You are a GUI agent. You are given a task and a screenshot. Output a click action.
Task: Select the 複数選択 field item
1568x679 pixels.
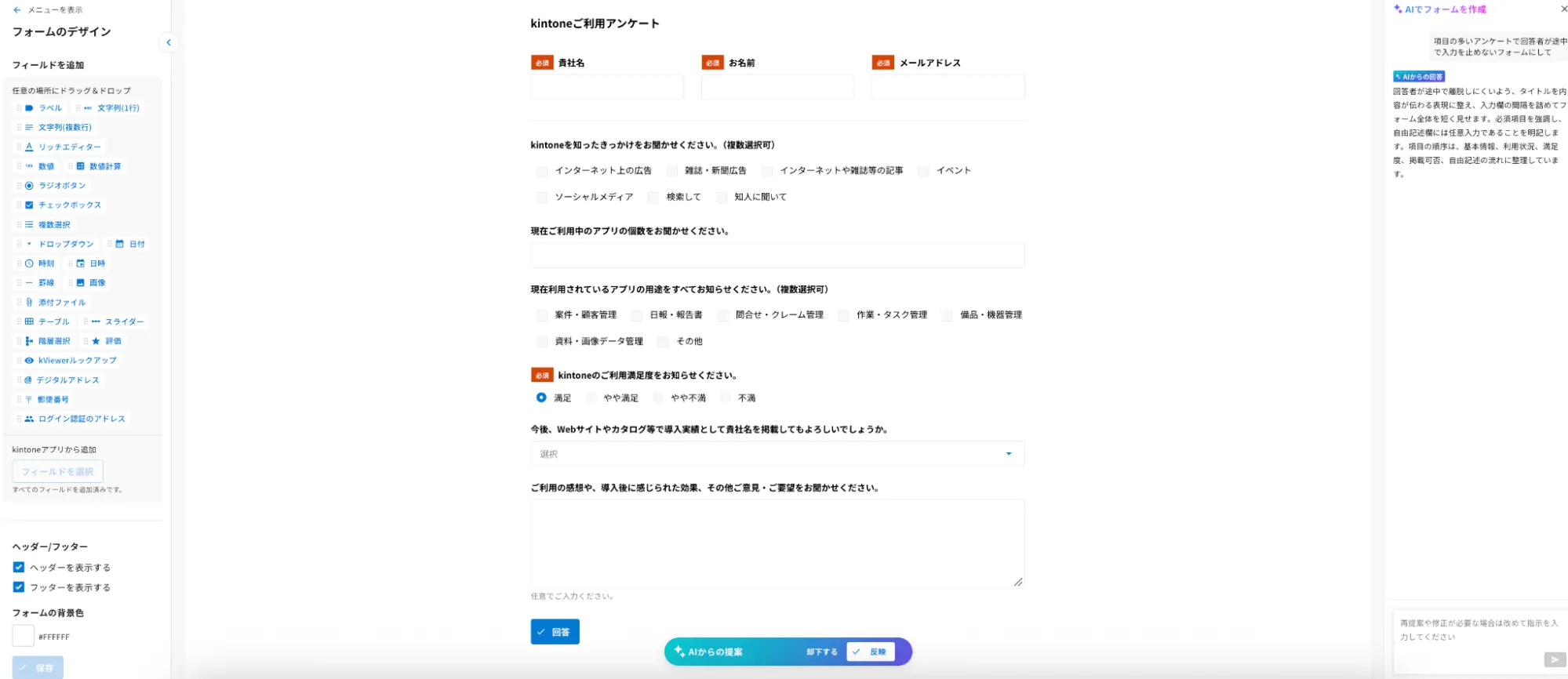click(x=44, y=224)
